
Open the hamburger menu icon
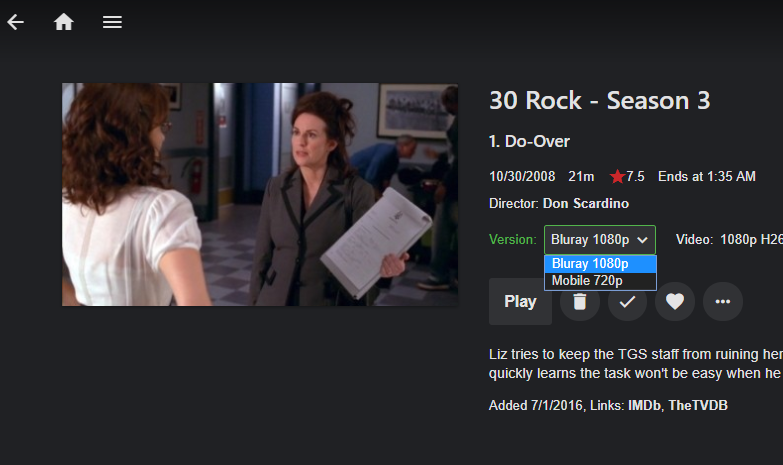pyautogui.click(x=112, y=22)
